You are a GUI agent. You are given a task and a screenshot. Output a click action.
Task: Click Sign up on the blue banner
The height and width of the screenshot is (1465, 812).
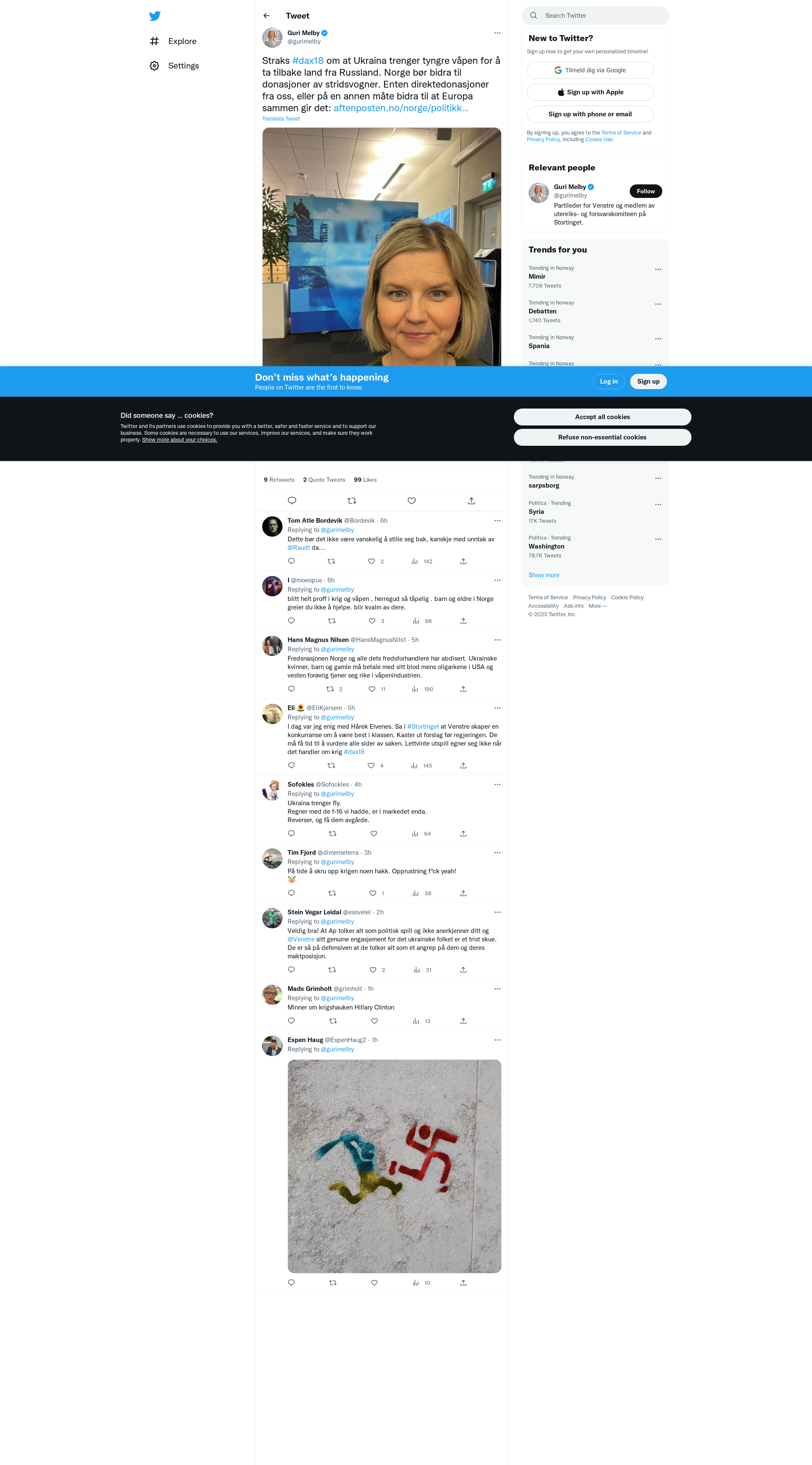[x=648, y=381]
